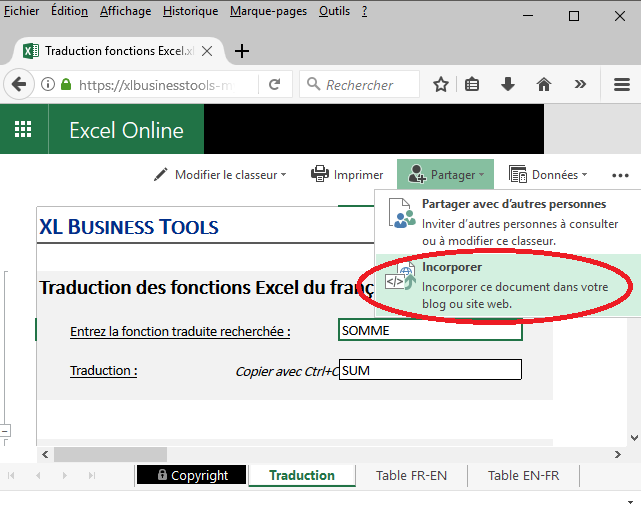Click the Traduction des fonctions Excel heading

coord(206,287)
